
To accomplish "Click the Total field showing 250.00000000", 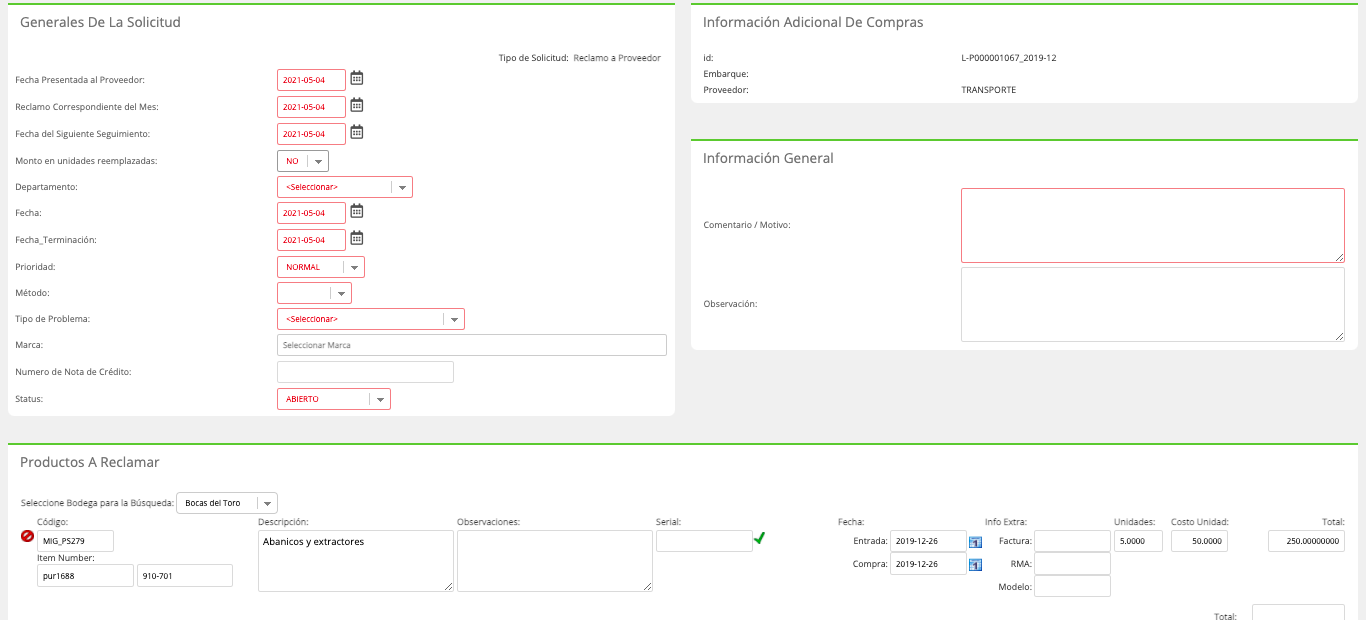I will click(x=1306, y=541).
